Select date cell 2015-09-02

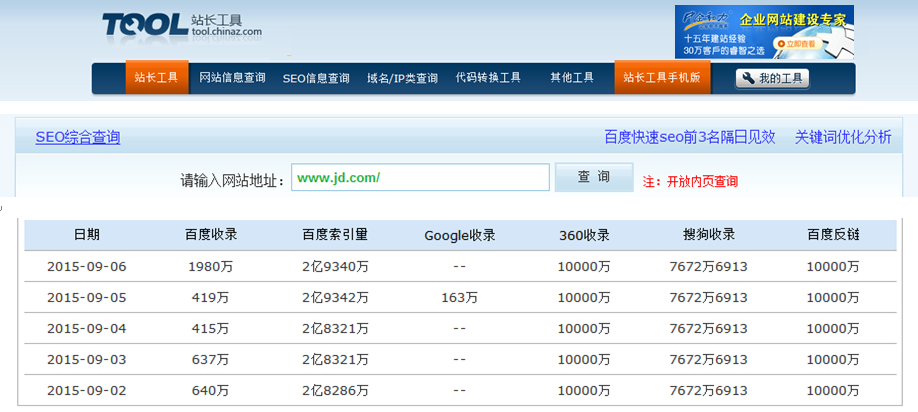click(87, 390)
